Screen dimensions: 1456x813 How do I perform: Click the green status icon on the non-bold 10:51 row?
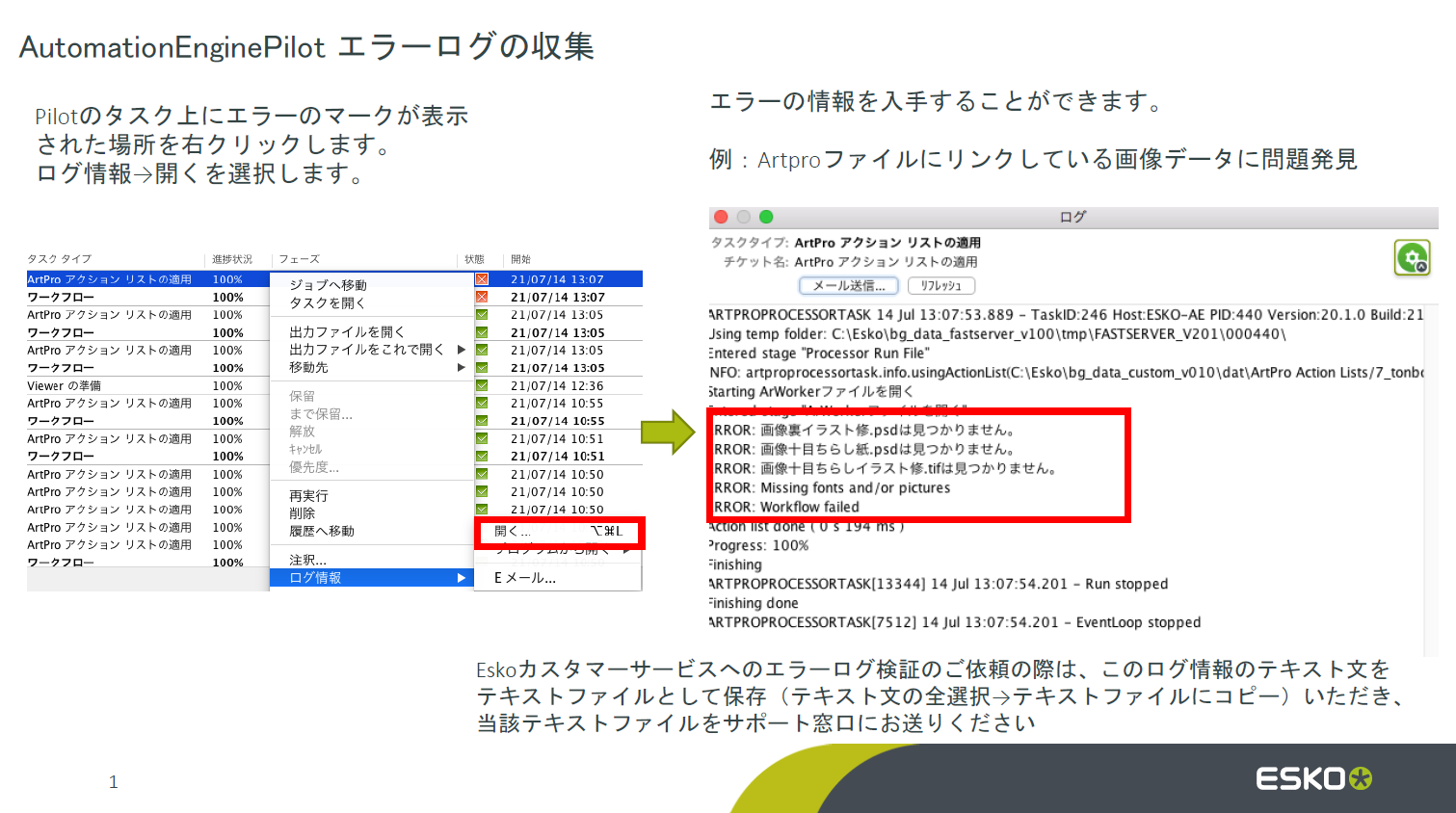482,438
